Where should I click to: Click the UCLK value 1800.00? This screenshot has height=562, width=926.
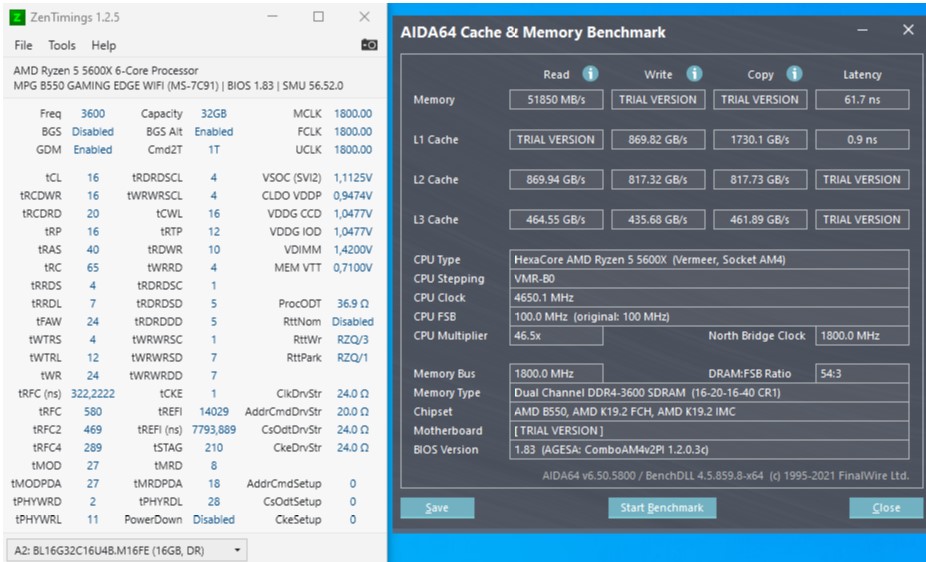pos(353,150)
